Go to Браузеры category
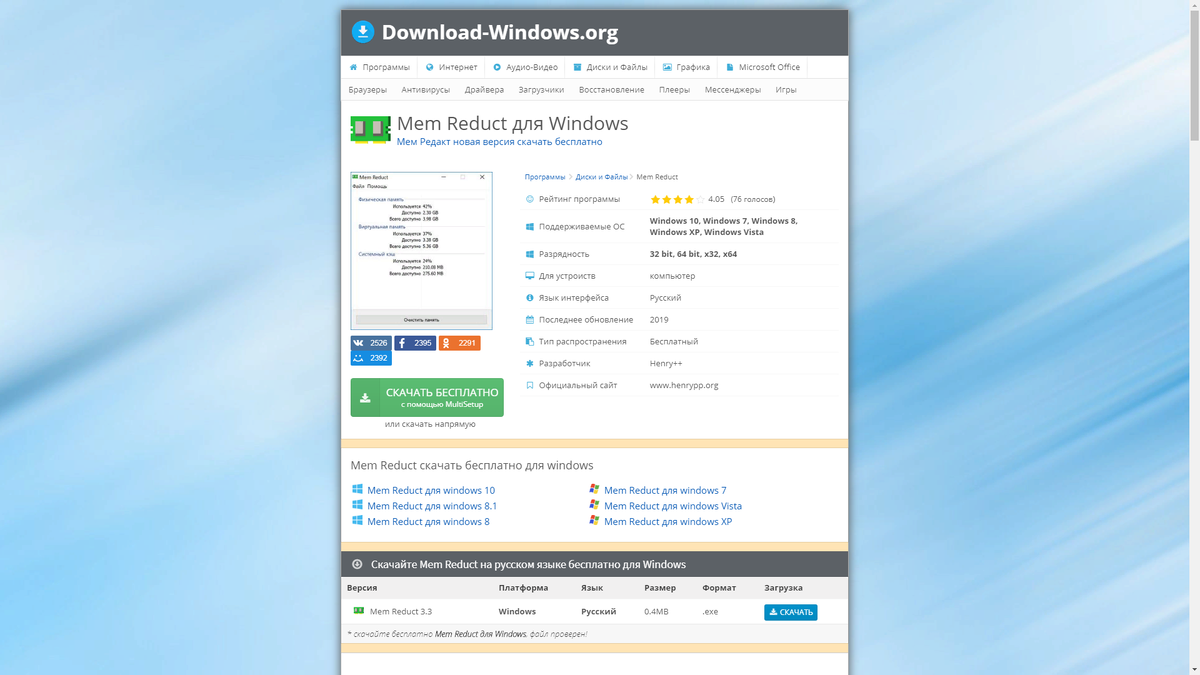This screenshot has width=1200, height=675. pos(368,90)
